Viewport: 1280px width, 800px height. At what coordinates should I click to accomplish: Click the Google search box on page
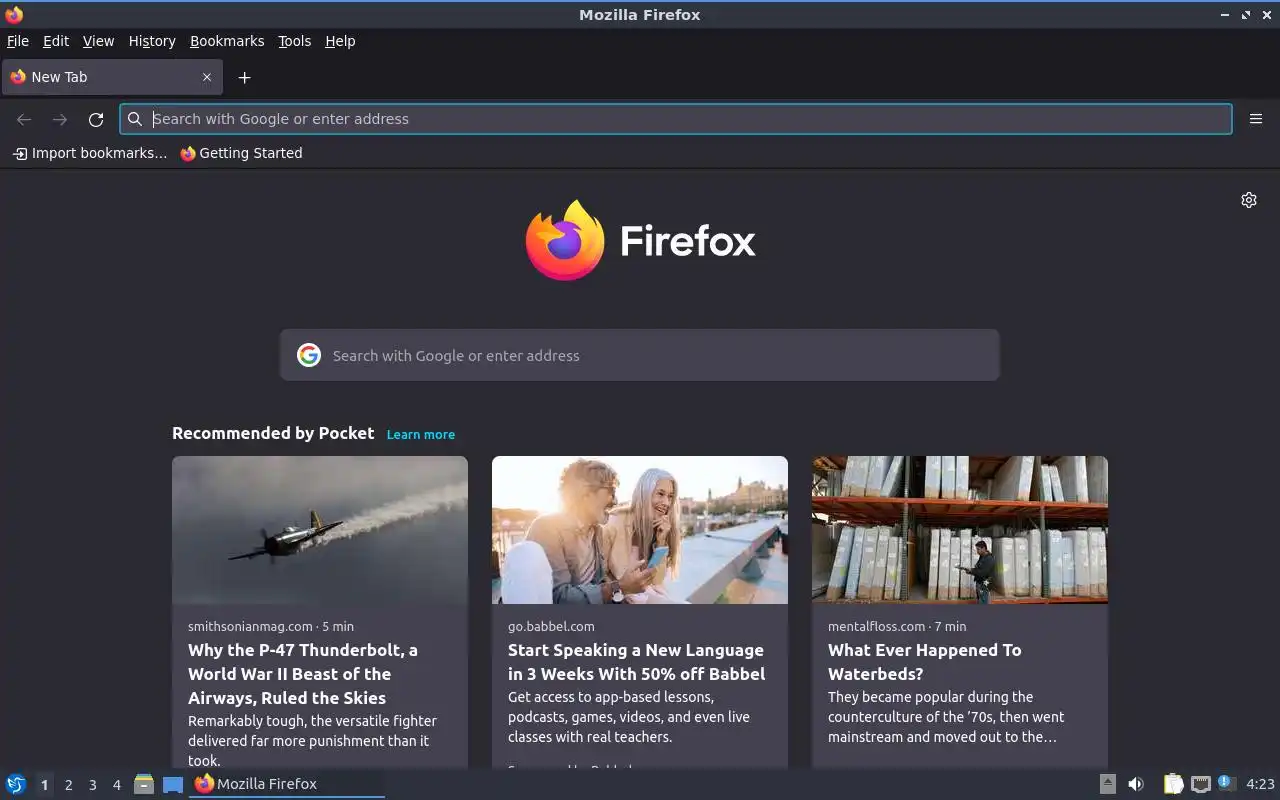click(x=640, y=355)
